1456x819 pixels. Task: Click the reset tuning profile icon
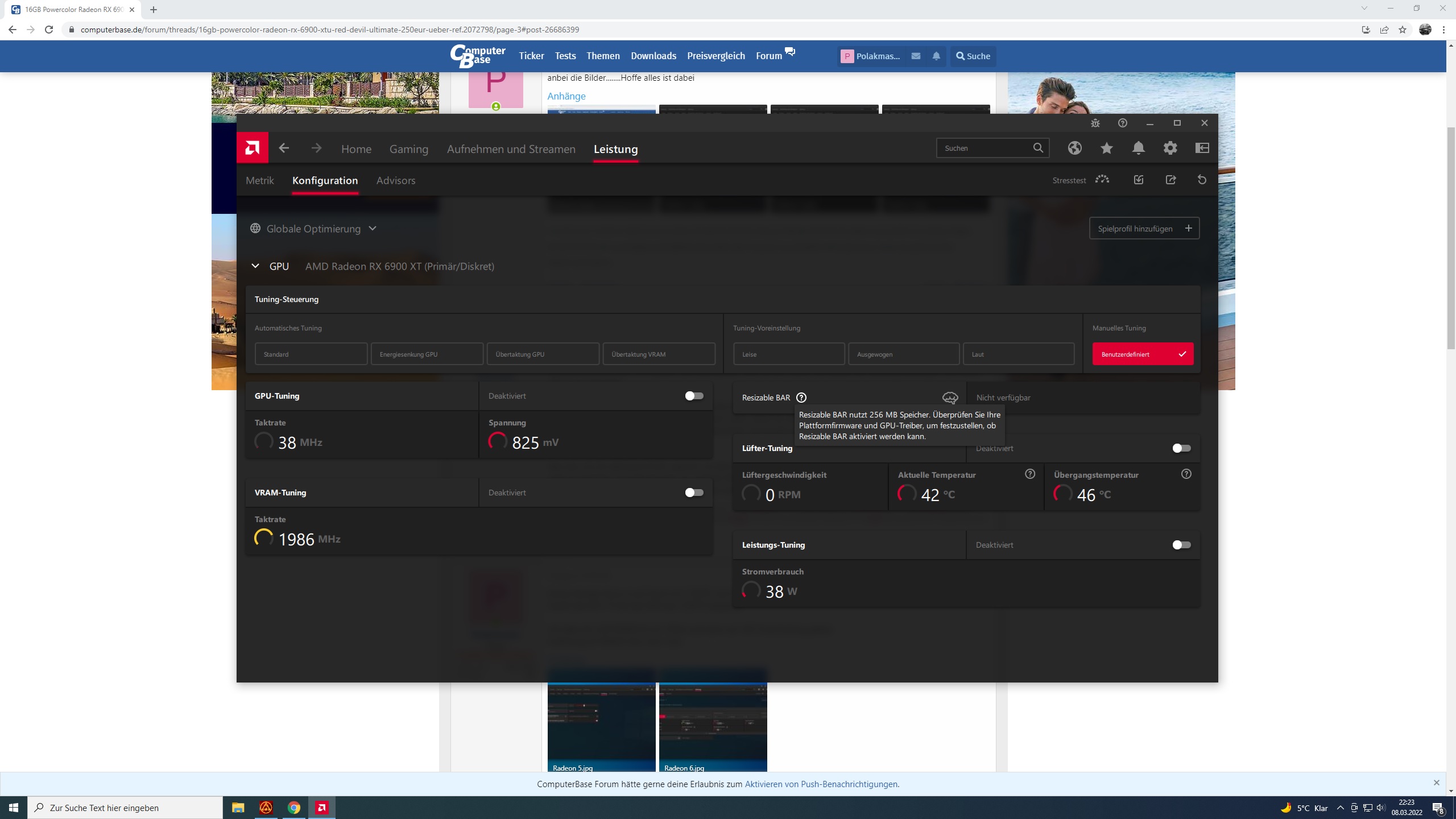pyautogui.click(x=1202, y=180)
